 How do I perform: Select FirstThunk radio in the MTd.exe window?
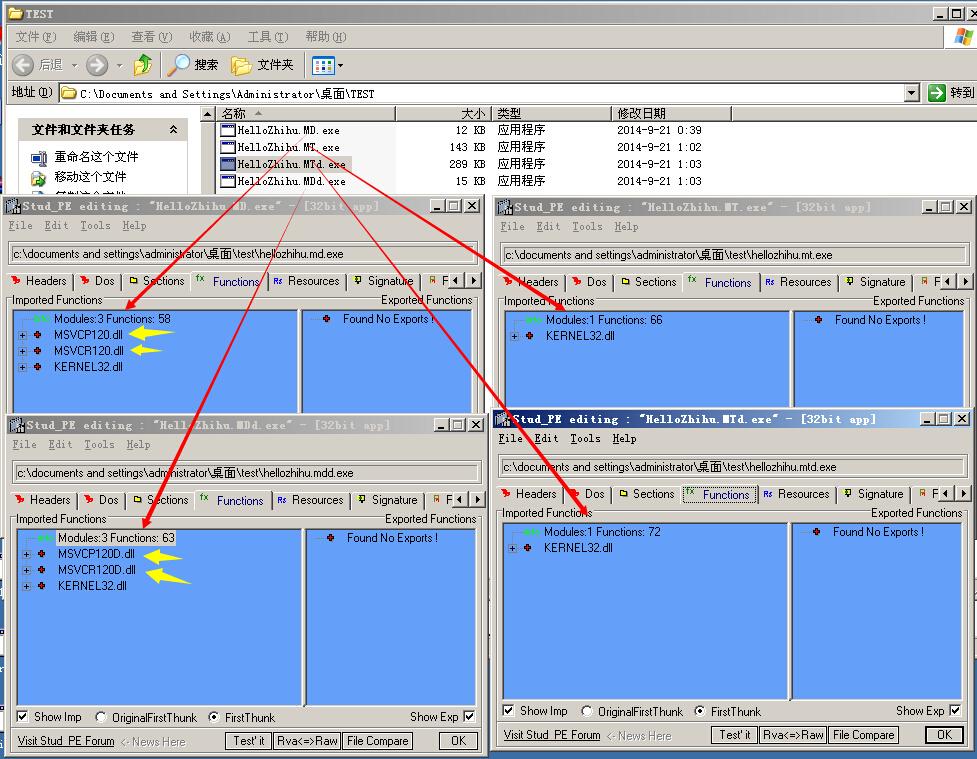(x=700, y=711)
